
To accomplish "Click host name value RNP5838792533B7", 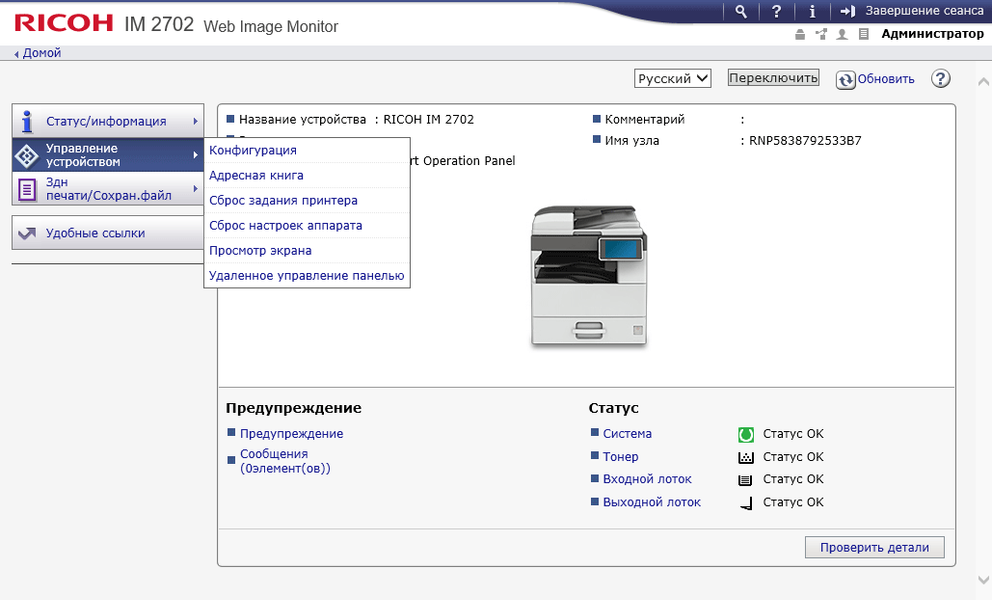I will [805, 141].
